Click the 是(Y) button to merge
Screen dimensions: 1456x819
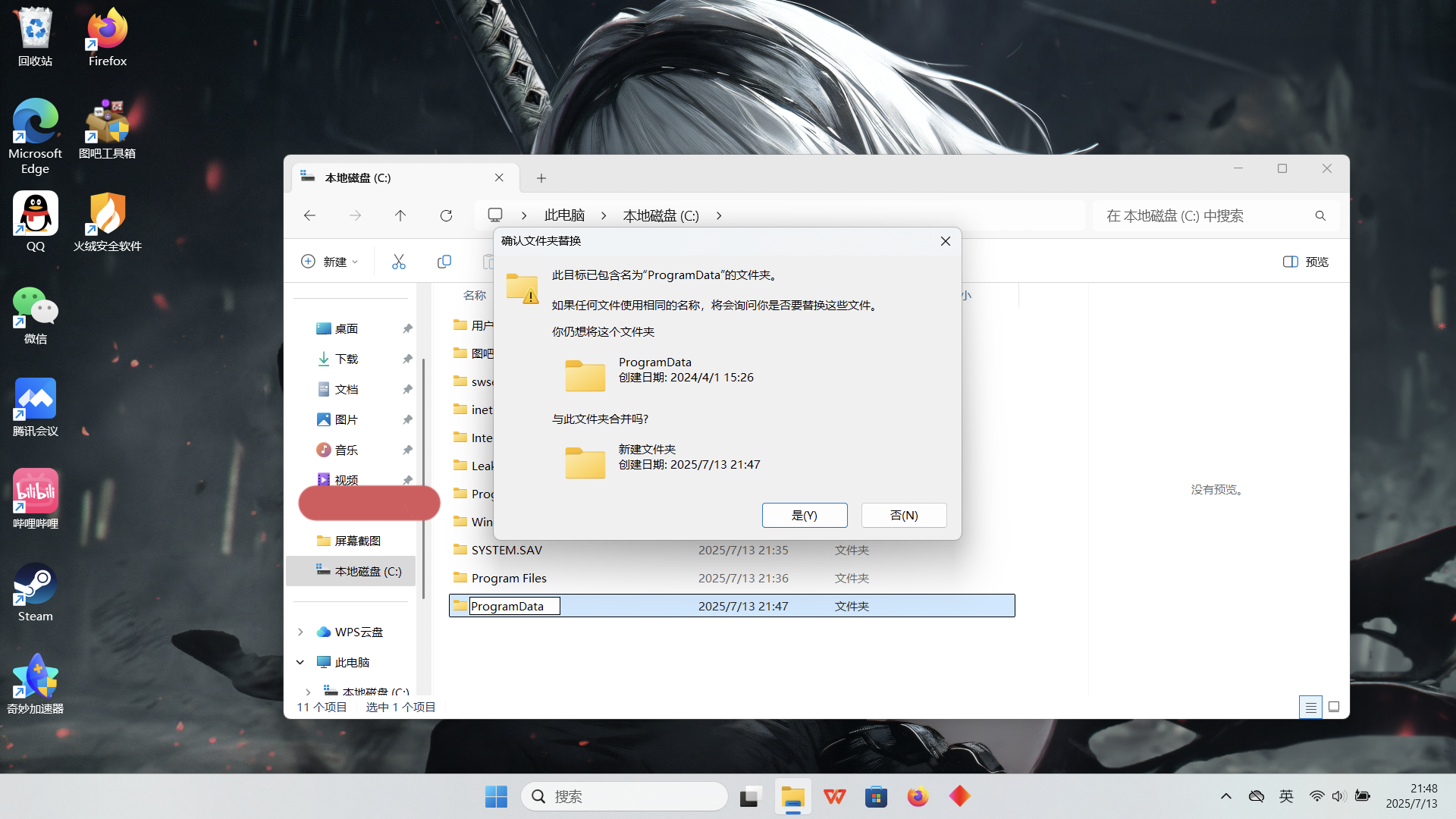pyautogui.click(x=804, y=515)
